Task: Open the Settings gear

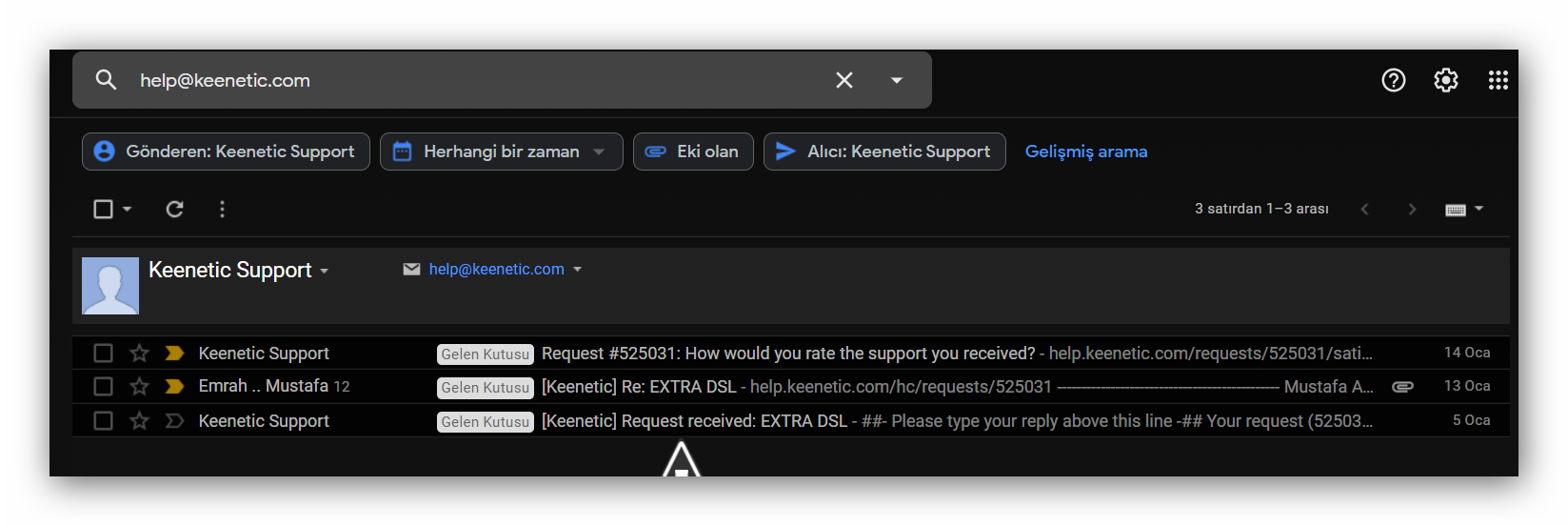Action: click(1446, 80)
